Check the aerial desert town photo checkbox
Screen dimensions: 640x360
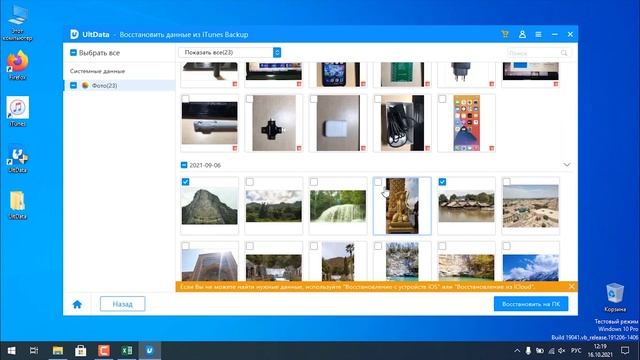[x=507, y=182]
